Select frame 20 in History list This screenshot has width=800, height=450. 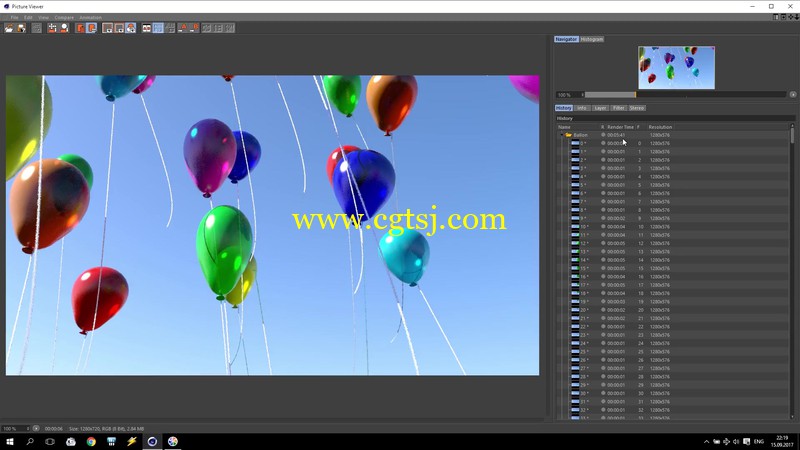(x=672, y=310)
